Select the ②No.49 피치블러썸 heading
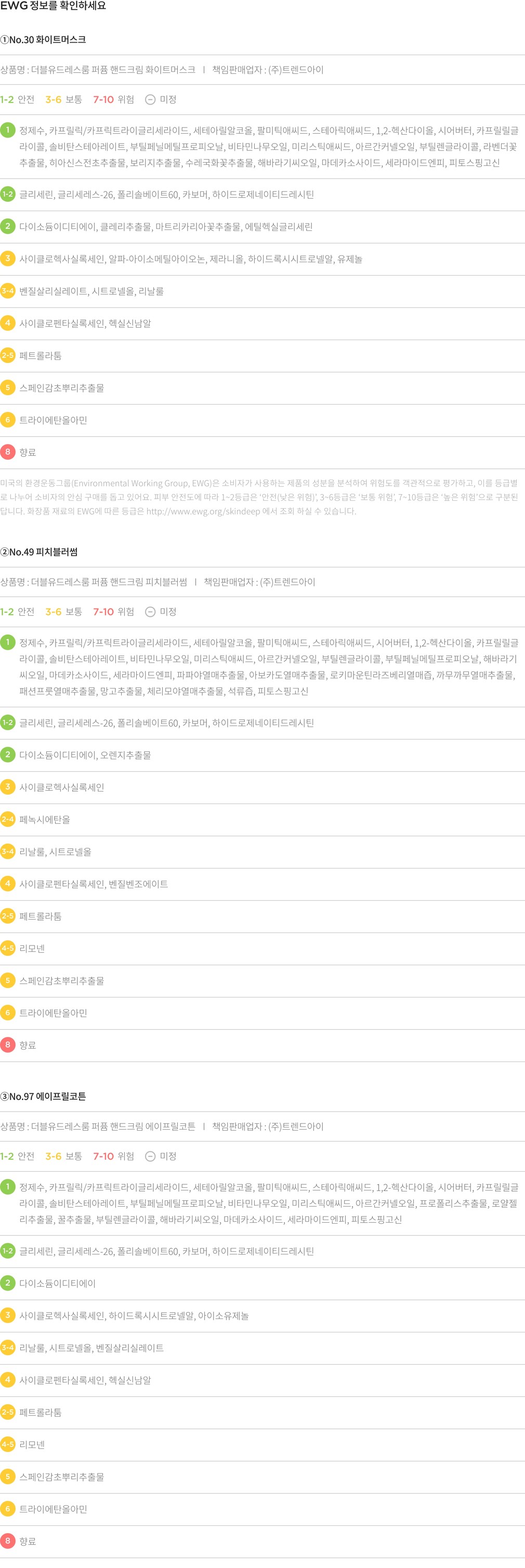 [x=39, y=552]
